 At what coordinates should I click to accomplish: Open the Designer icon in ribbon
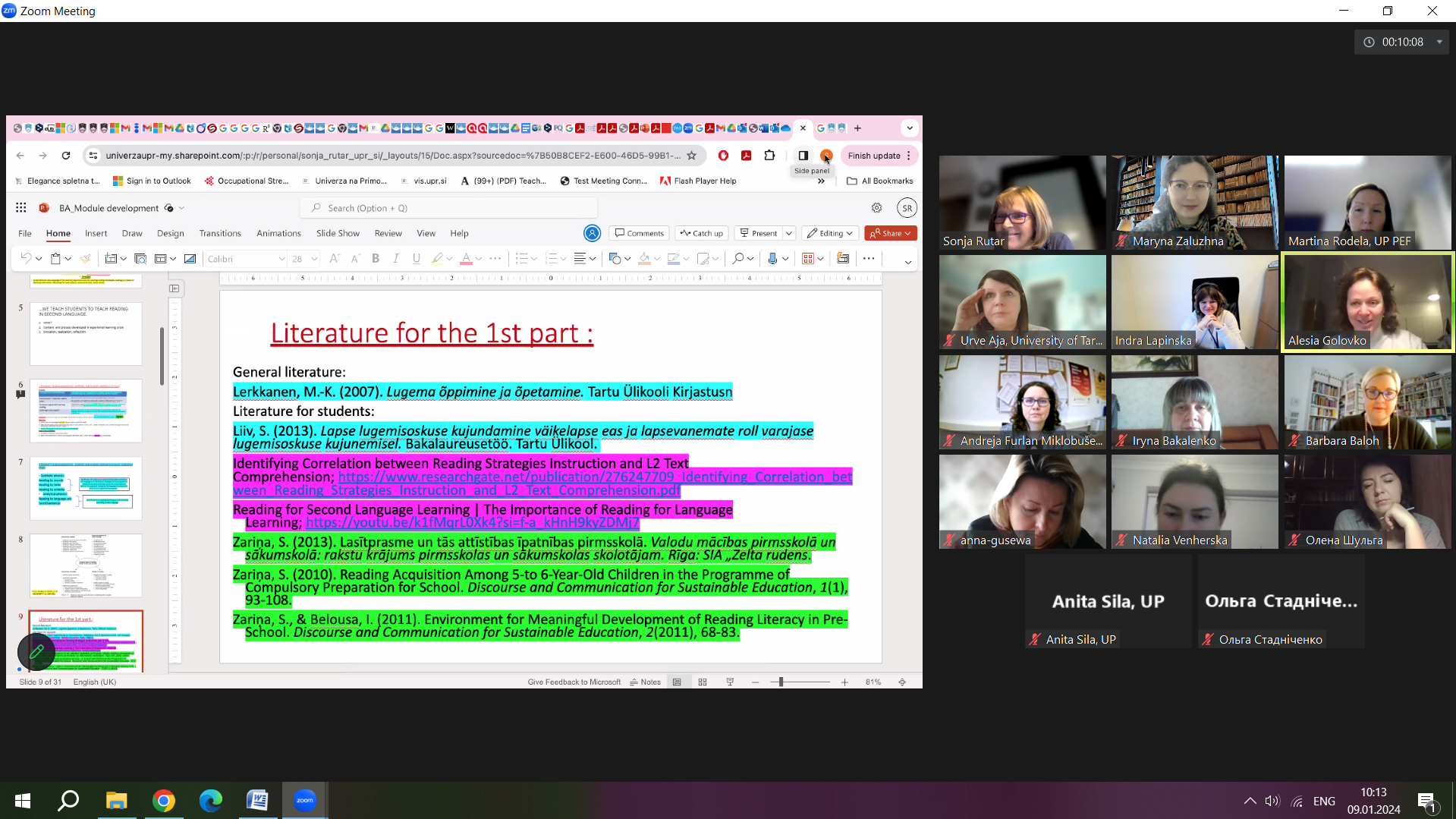click(x=843, y=259)
